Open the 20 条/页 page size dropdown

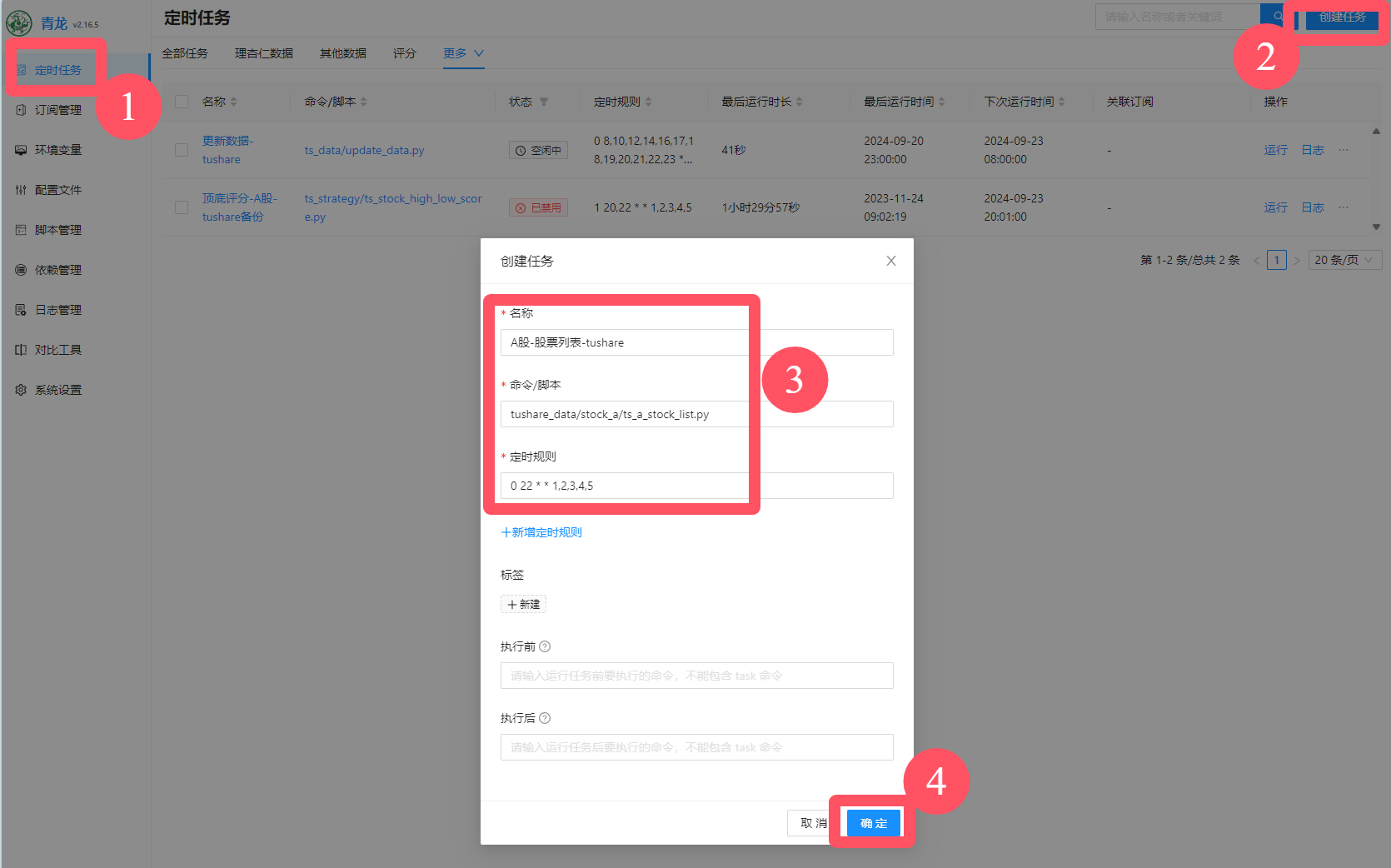tap(1345, 260)
